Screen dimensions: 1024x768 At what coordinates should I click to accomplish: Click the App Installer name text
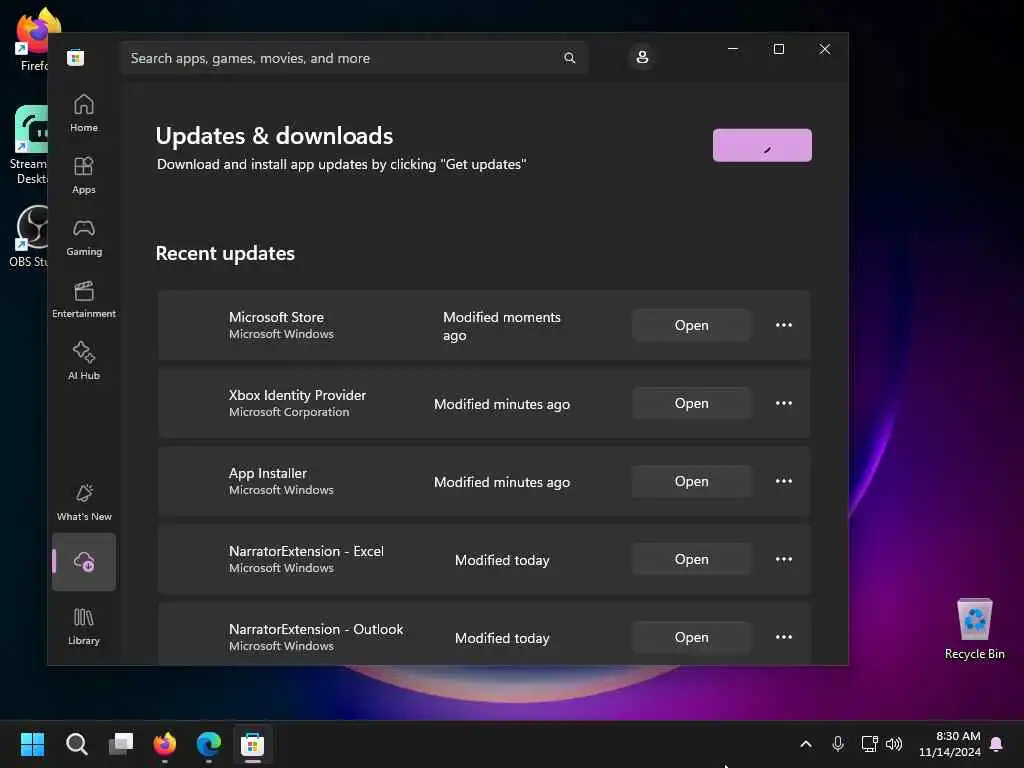(268, 473)
